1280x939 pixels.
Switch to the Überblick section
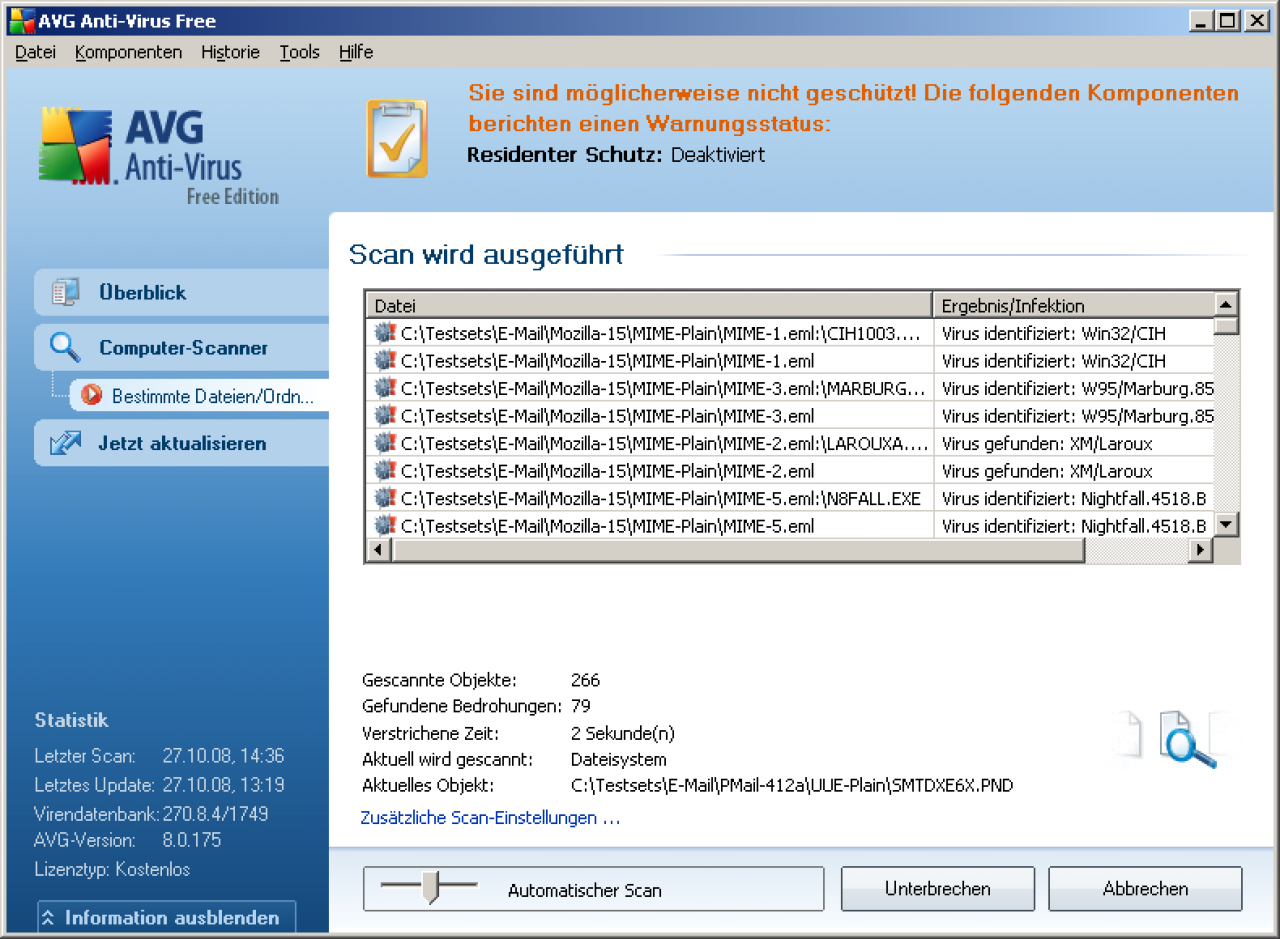pyautogui.click(x=182, y=292)
